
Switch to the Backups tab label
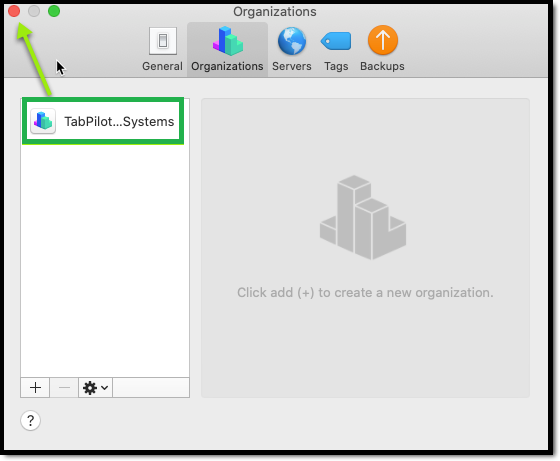[x=382, y=66]
